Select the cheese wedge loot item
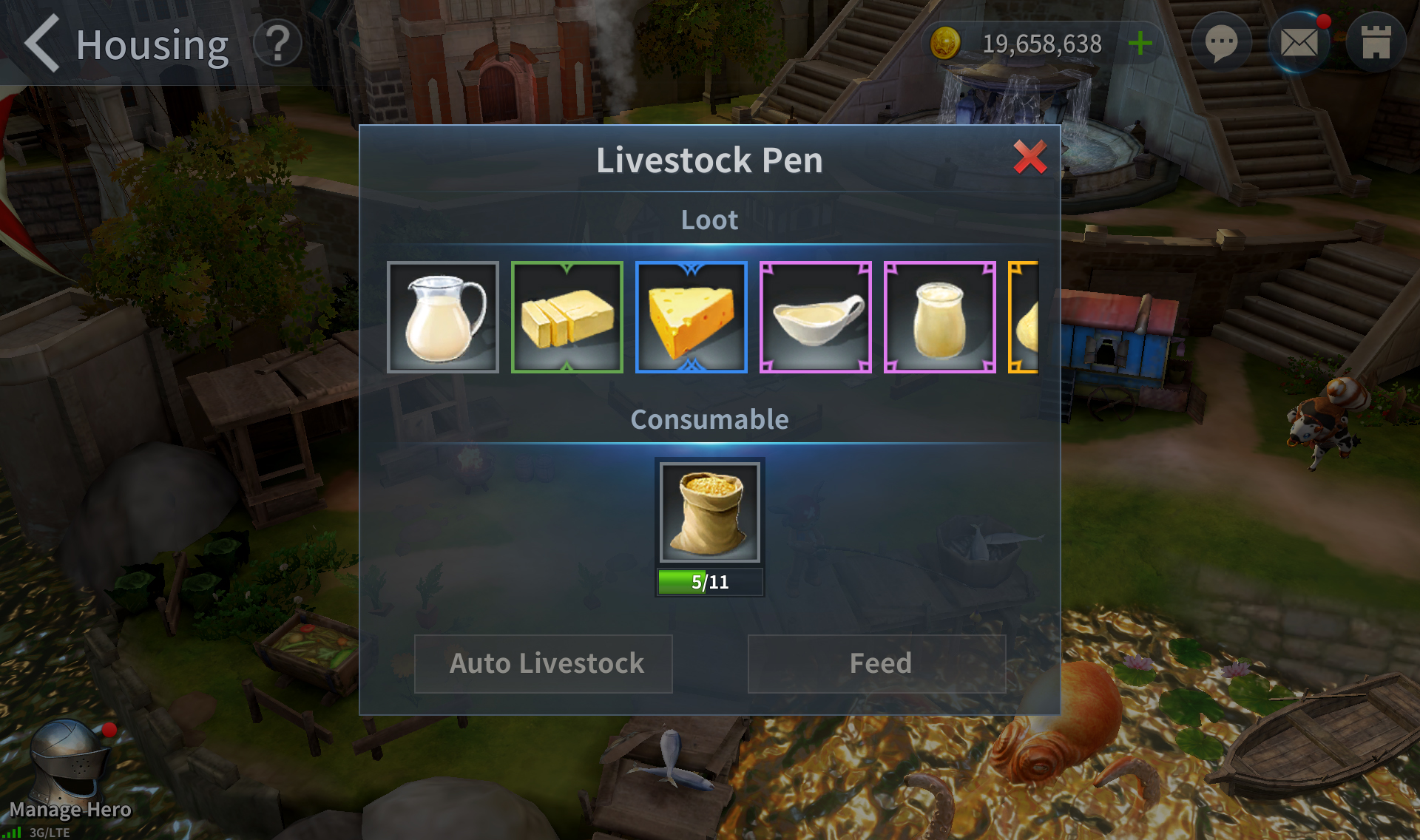This screenshot has height=840, width=1420. pos(691,317)
